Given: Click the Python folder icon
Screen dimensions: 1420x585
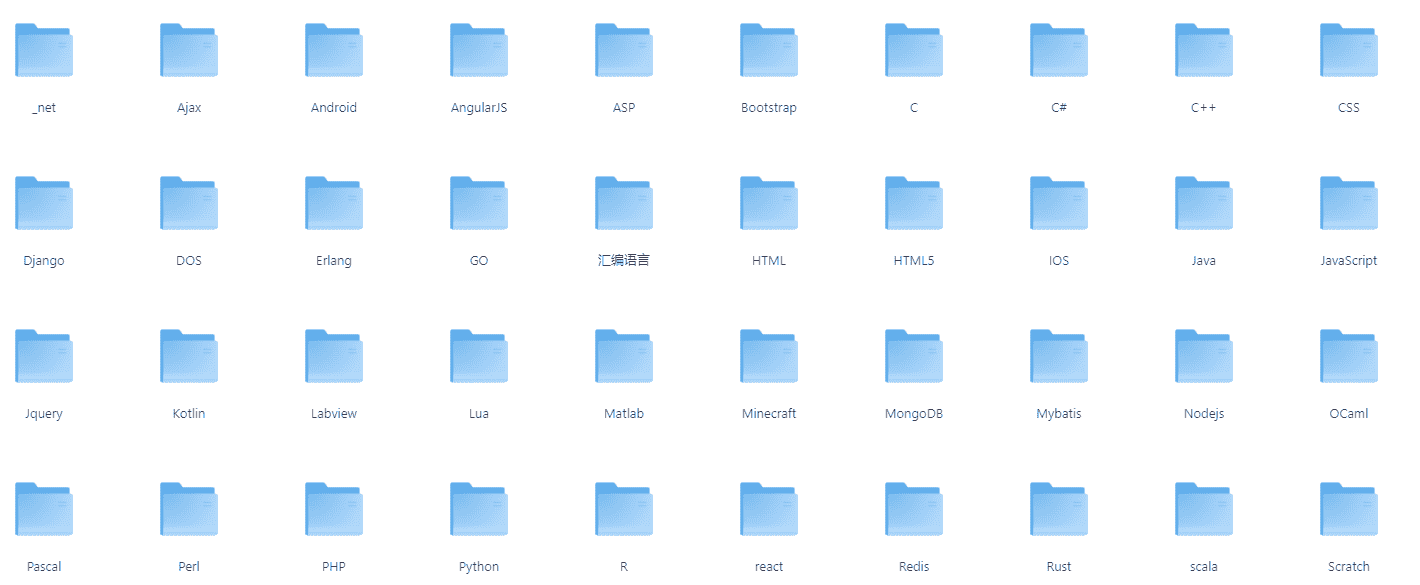Looking at the screenshot, I should pos(479,510).
